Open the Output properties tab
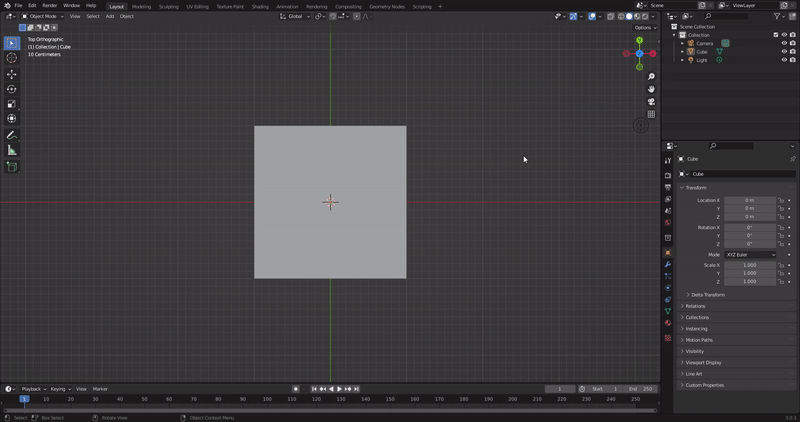 [x=668, y=187]
